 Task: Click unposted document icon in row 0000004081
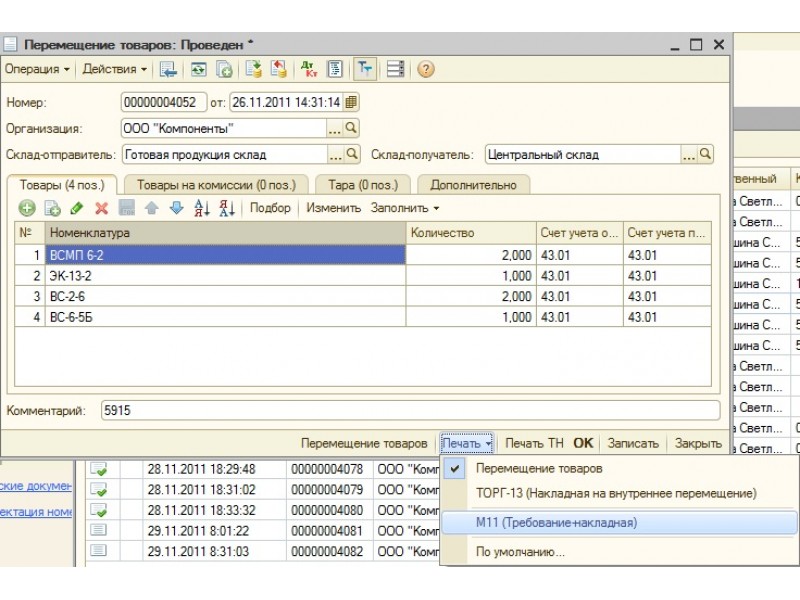[x=98, y=531]
